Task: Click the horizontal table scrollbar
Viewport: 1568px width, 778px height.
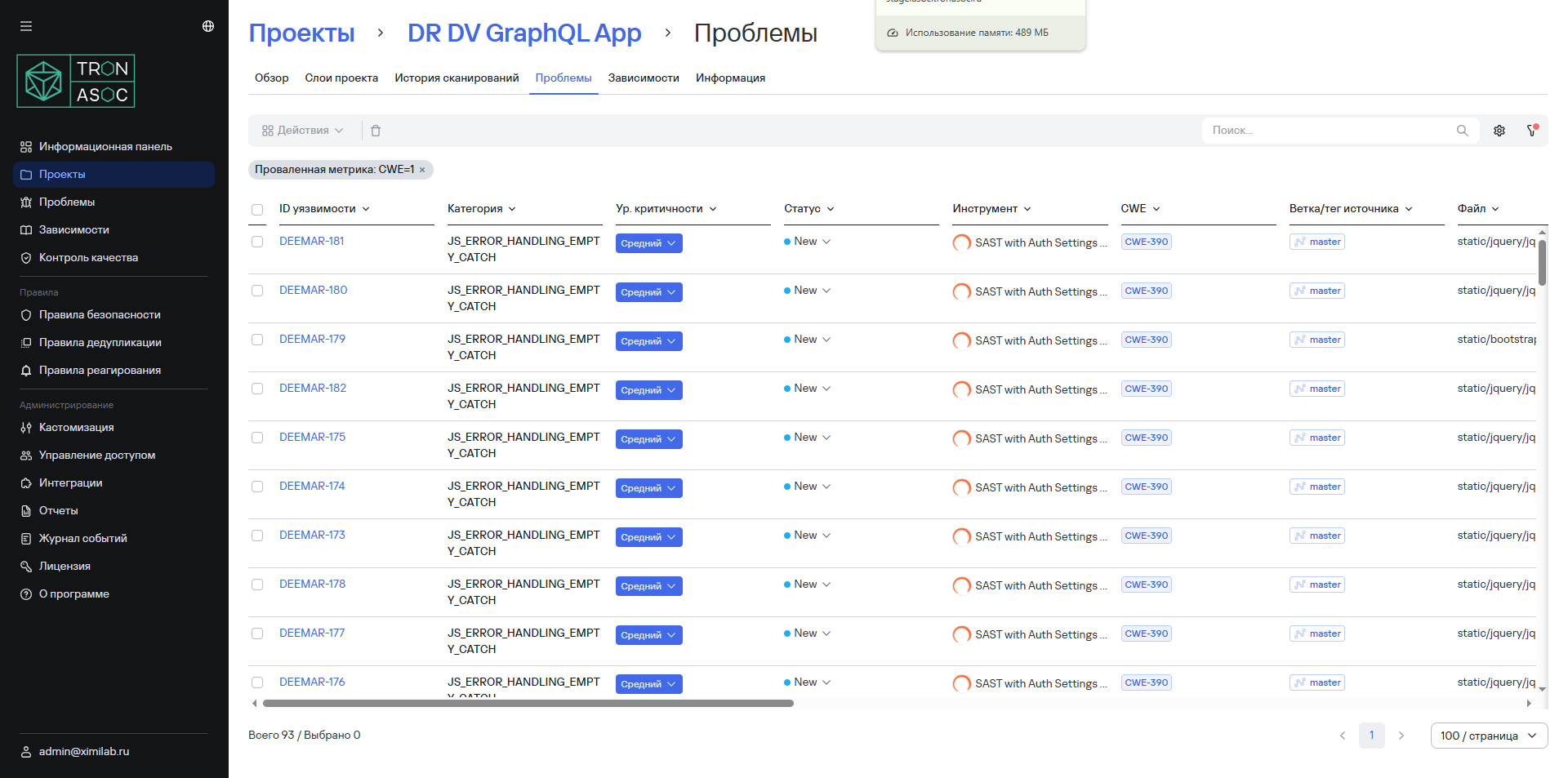Action: [x=528, y=703]
